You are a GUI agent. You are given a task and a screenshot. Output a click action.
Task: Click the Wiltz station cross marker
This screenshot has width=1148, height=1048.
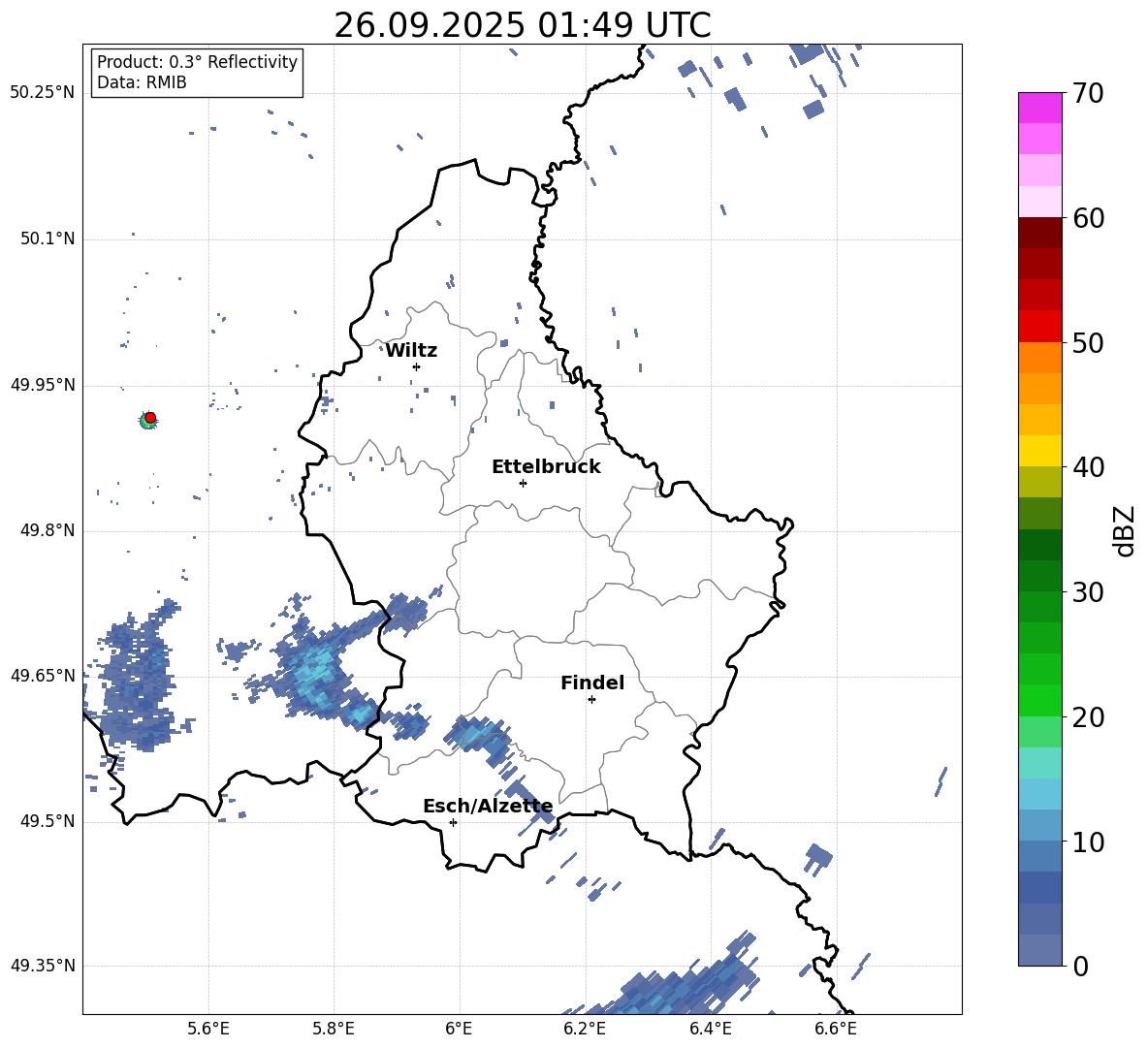pos(417,366)
